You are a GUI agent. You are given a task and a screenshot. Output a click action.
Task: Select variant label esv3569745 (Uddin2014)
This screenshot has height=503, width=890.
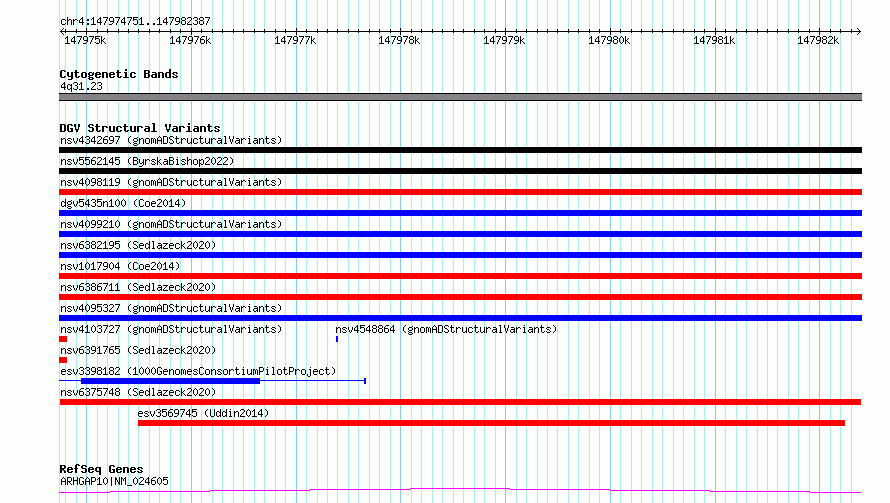[x=203, y=413]
